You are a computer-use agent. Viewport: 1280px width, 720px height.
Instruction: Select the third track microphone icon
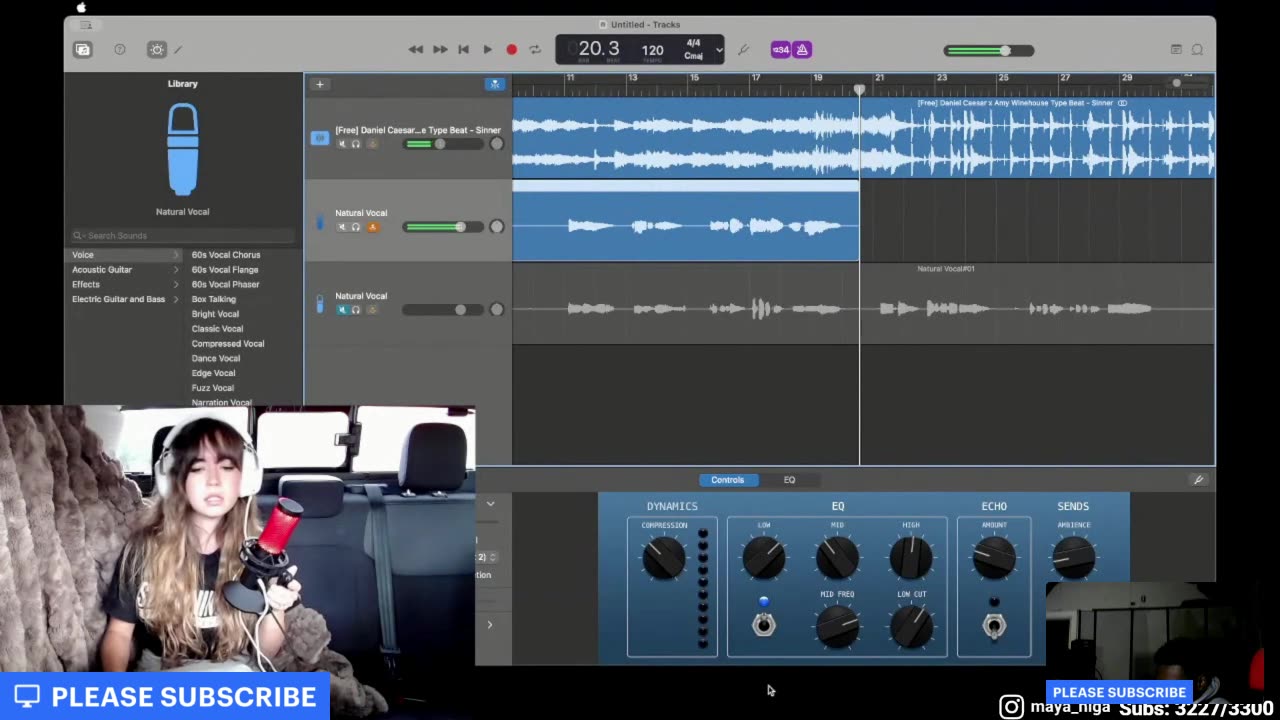click(x=320, y=304)
